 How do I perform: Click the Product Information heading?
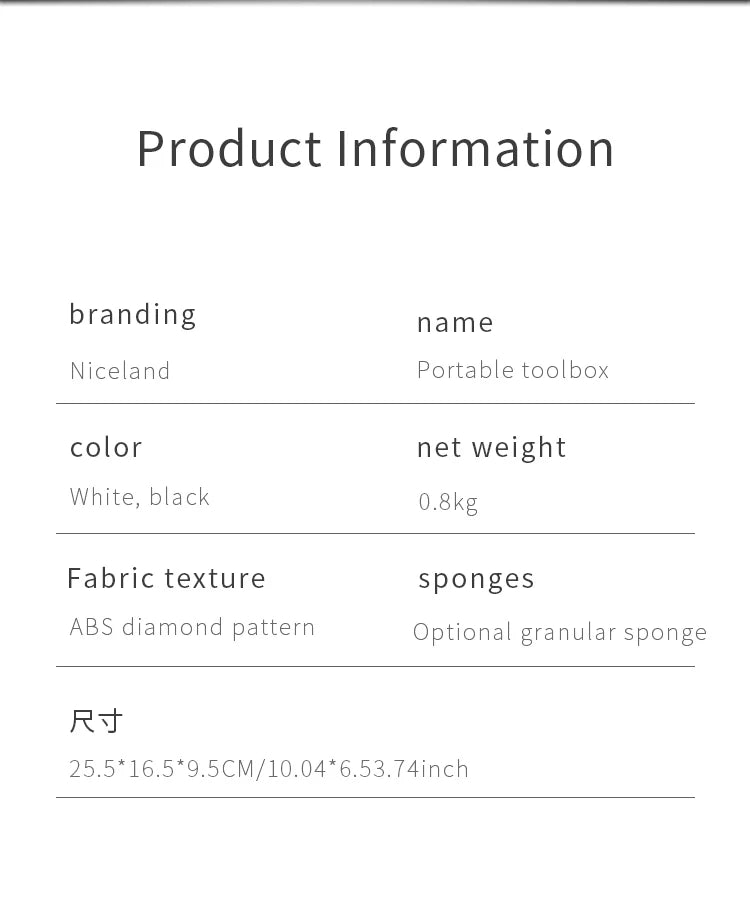[375, 148]
